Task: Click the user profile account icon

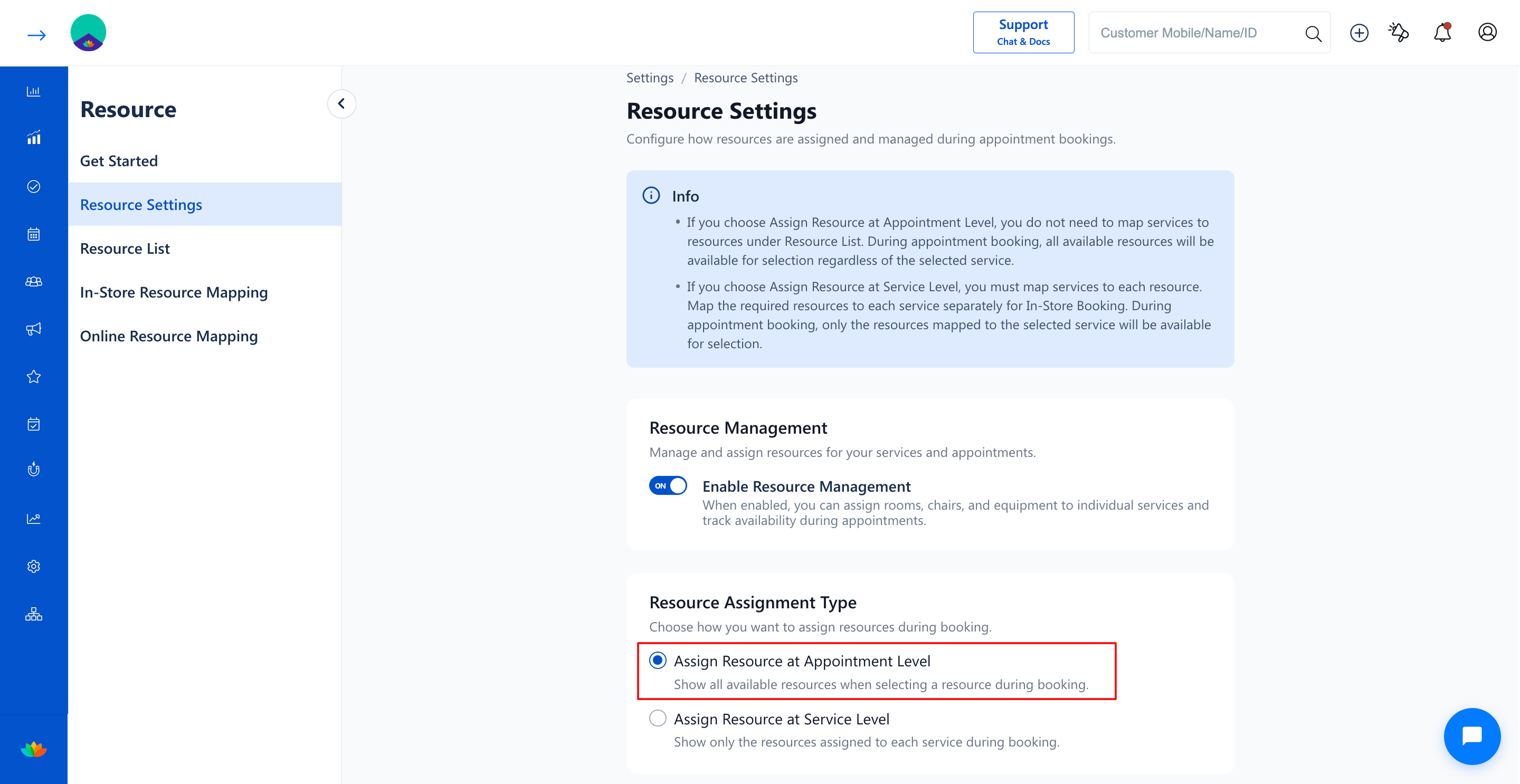Action: point(1487,32)
